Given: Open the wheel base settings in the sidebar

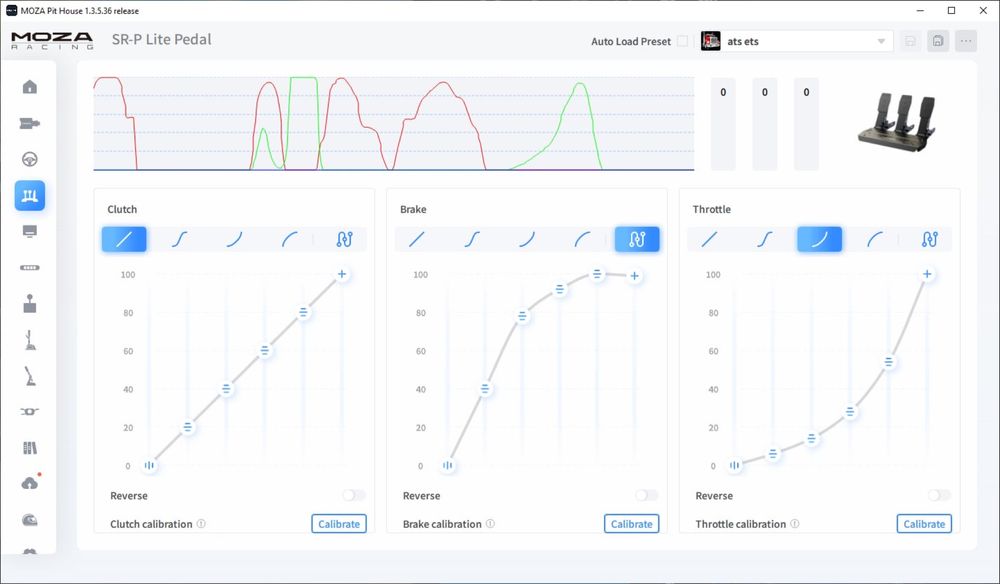Looking at the screenshot, I should 30,123.
